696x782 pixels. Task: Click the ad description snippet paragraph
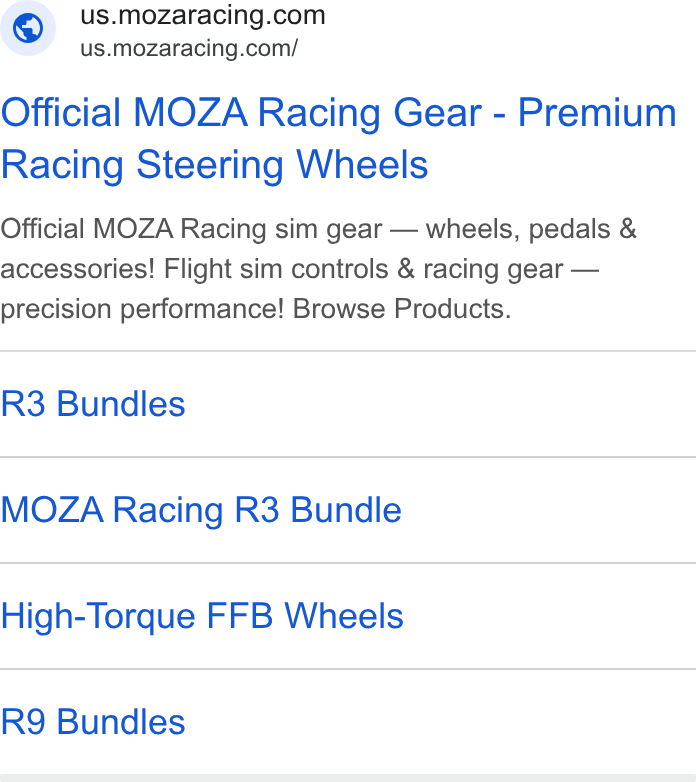point(319,269)
